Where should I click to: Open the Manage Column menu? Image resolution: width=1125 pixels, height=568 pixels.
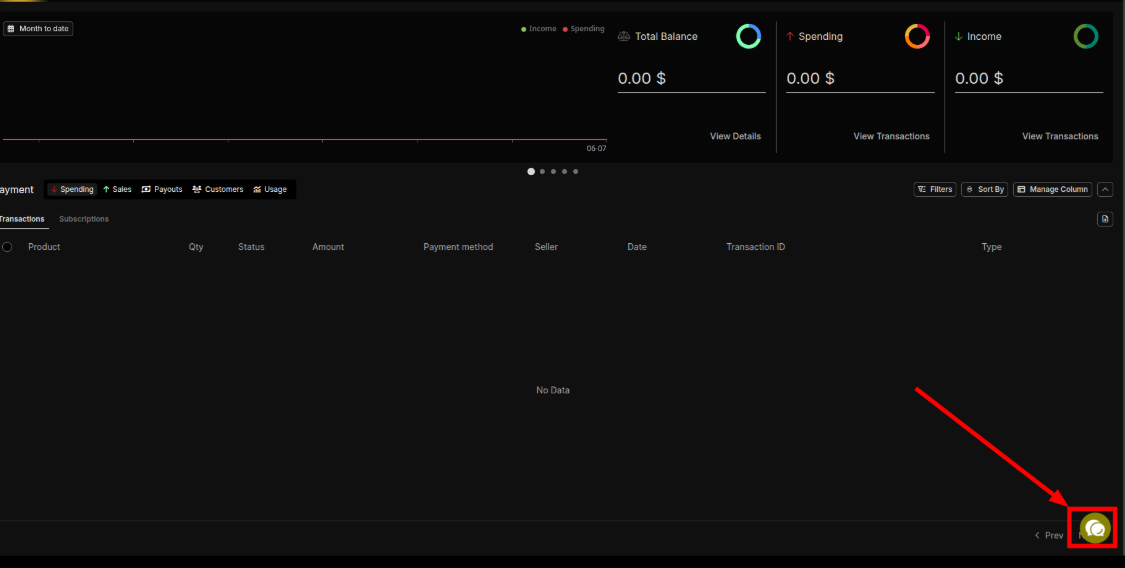click(1053, 189)
